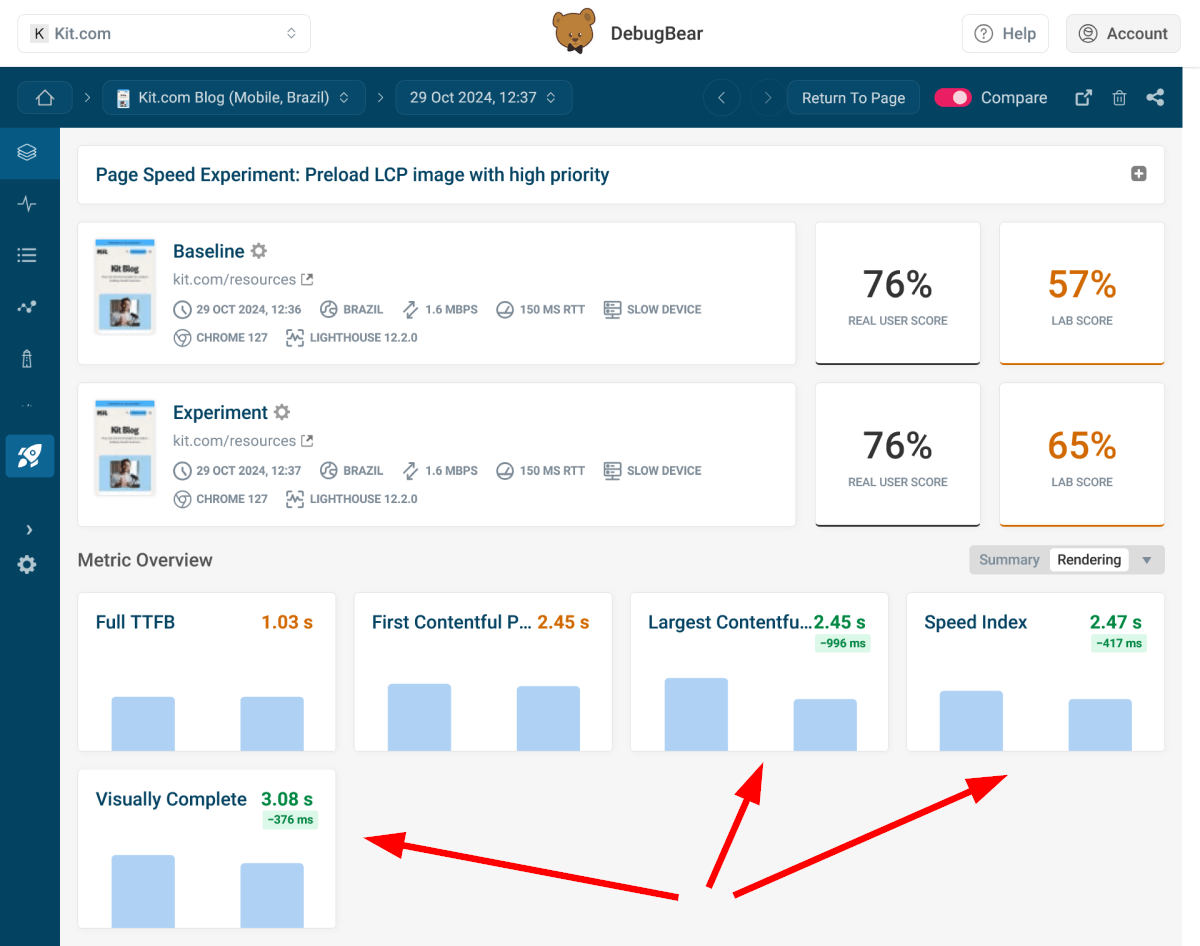Open the Full TTFB metric card
The width and height of the screenshot is (1200, 946).
click(207, 672)
